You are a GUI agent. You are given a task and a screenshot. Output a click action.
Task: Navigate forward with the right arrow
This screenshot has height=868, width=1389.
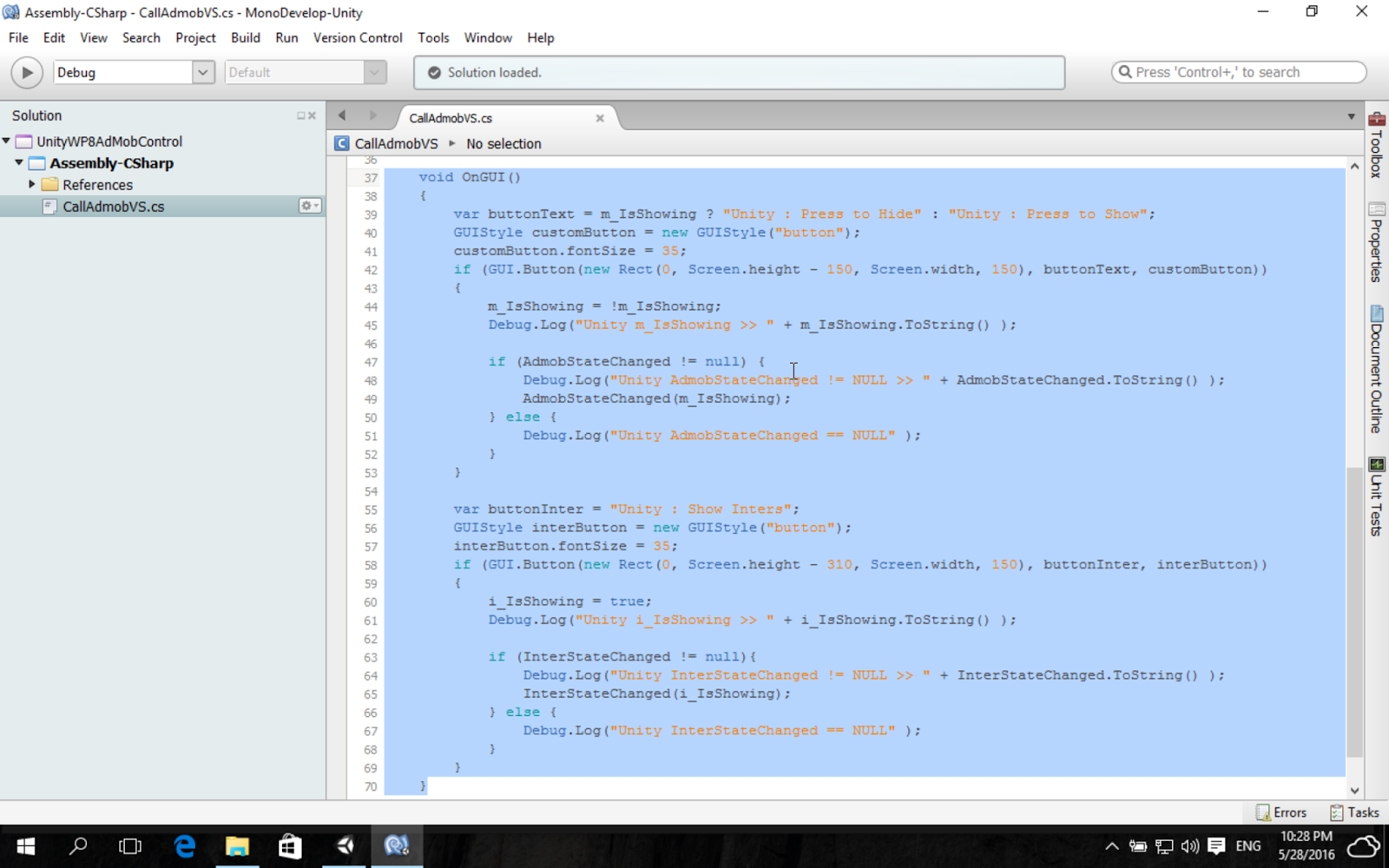pos(372,115)
